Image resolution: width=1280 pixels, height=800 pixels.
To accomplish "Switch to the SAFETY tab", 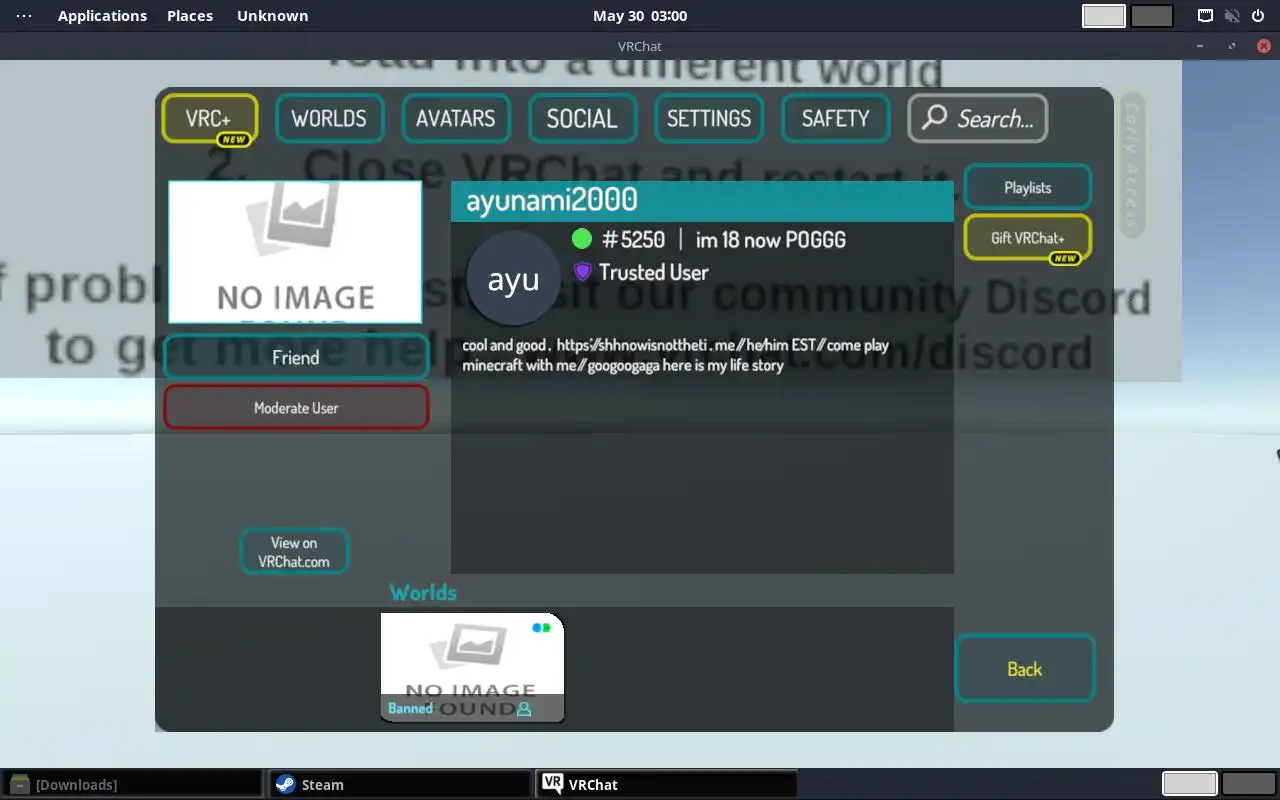I will pos(835,118).
